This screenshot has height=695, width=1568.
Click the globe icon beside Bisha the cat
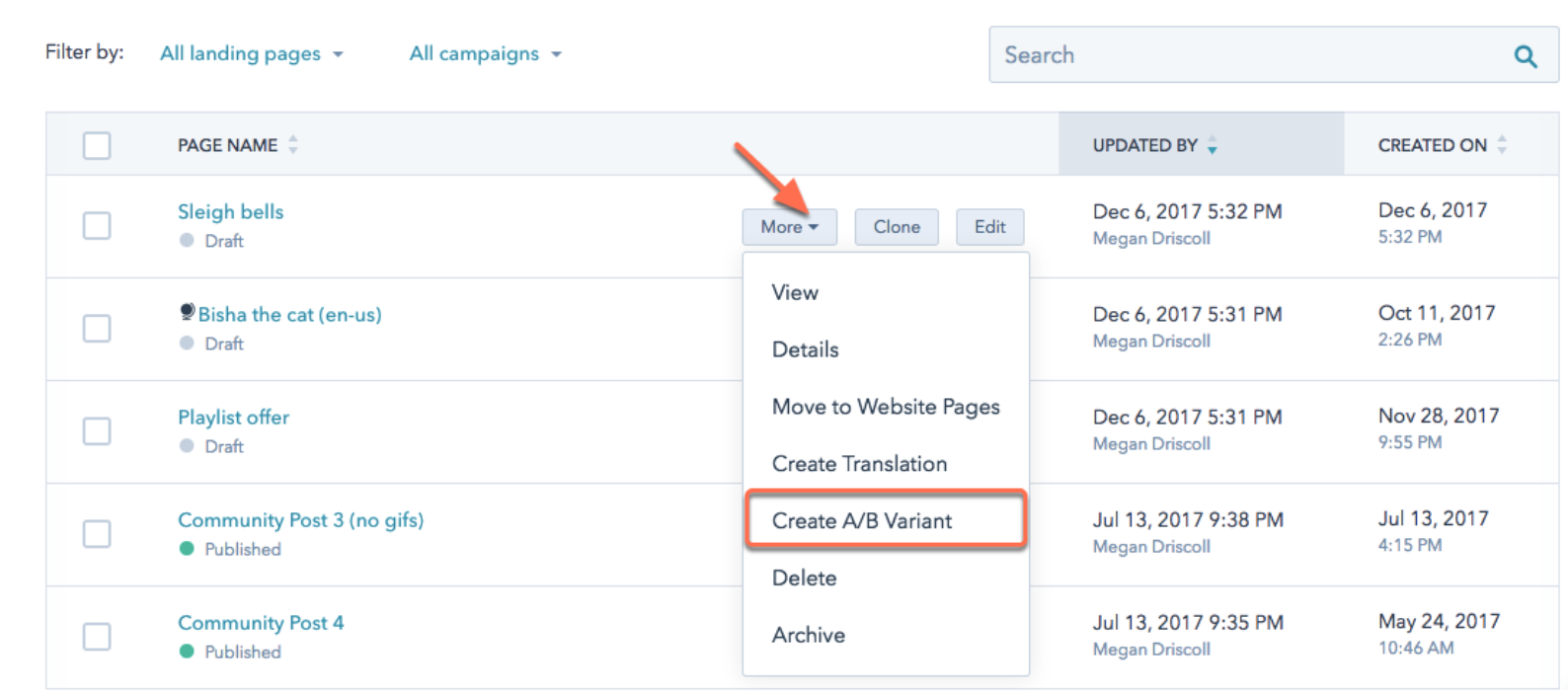(187, 313)
